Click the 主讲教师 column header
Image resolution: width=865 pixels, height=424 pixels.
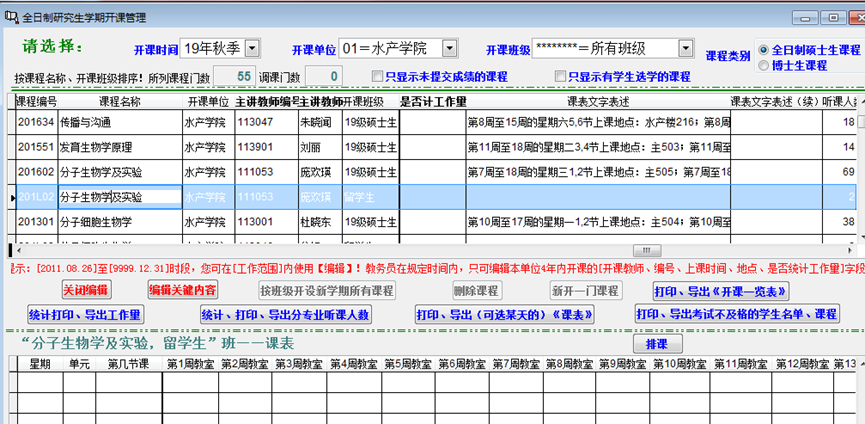pyautogui.click(x=320, y=101)
